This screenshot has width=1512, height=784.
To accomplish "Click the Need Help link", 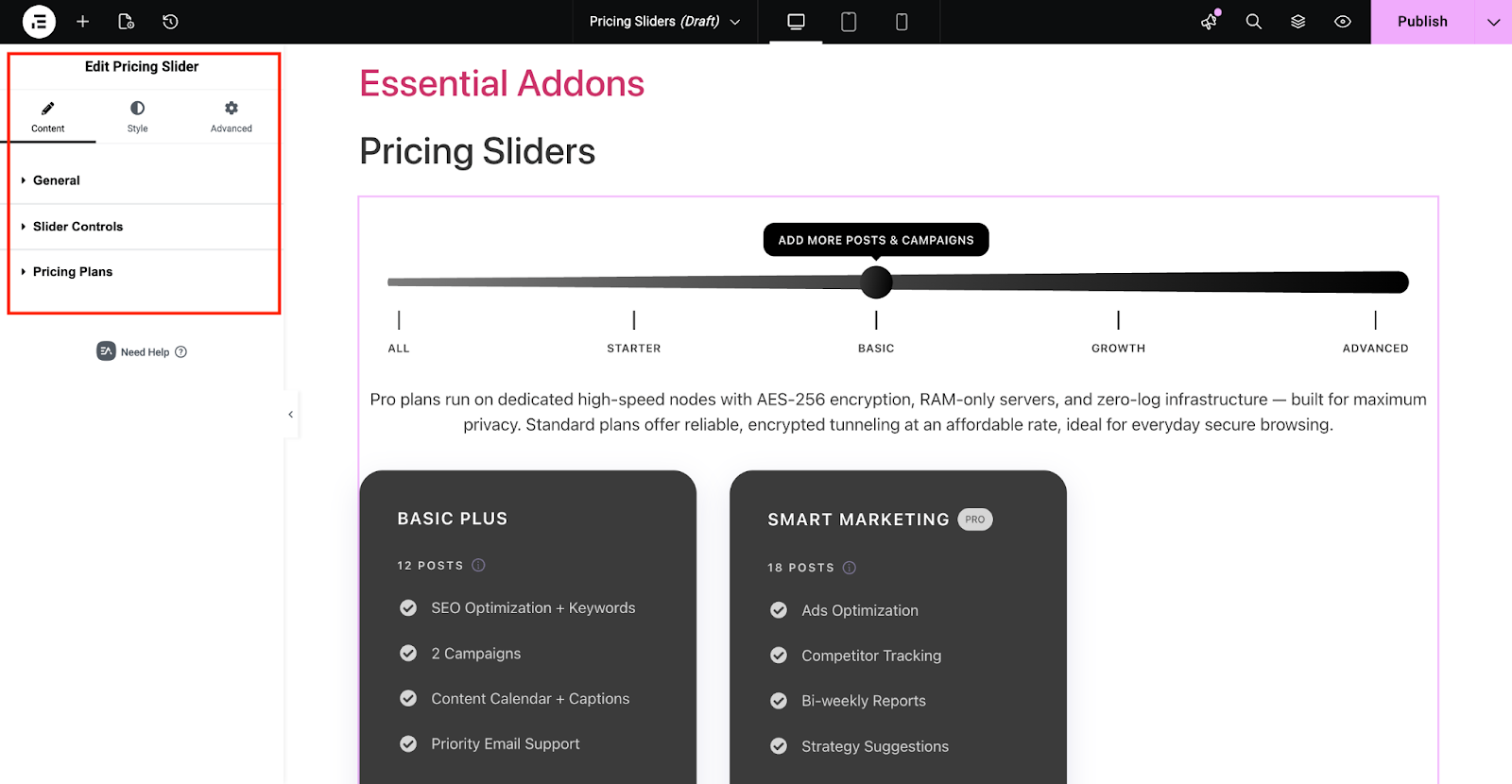I will pyautogui.click(x=144, y=351).
